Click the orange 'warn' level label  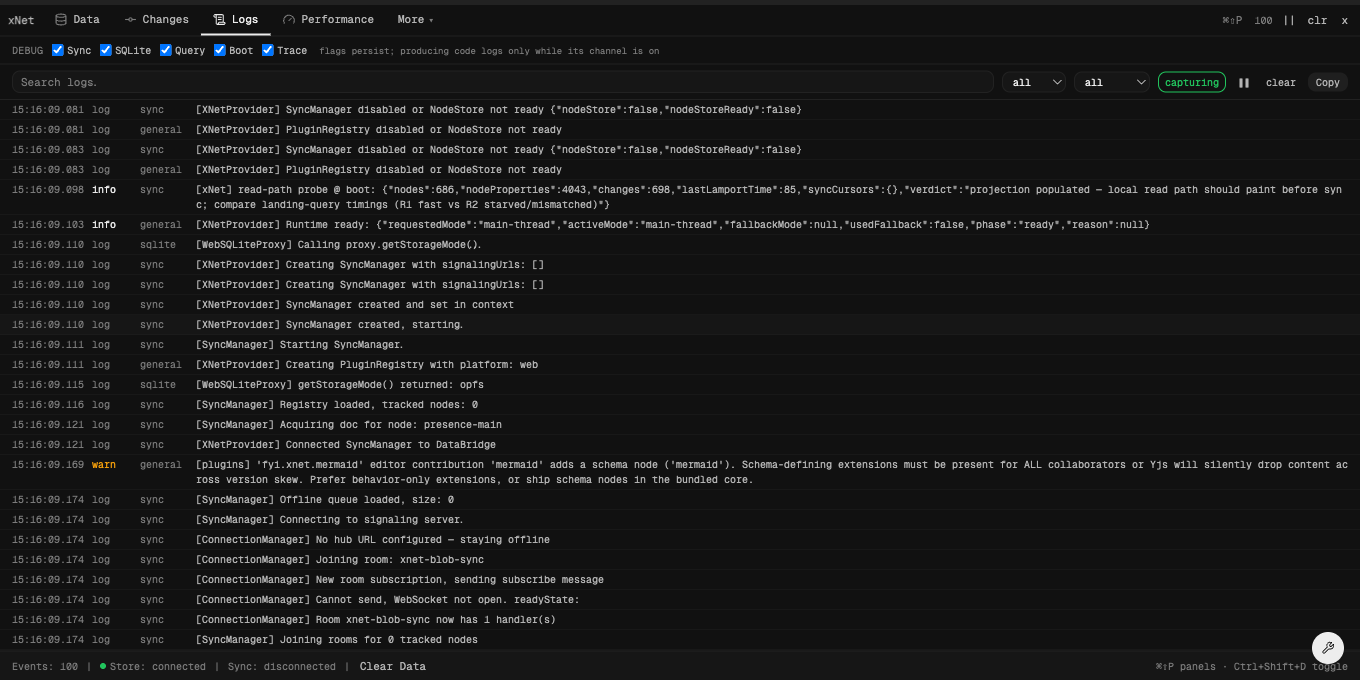[104, 465]
